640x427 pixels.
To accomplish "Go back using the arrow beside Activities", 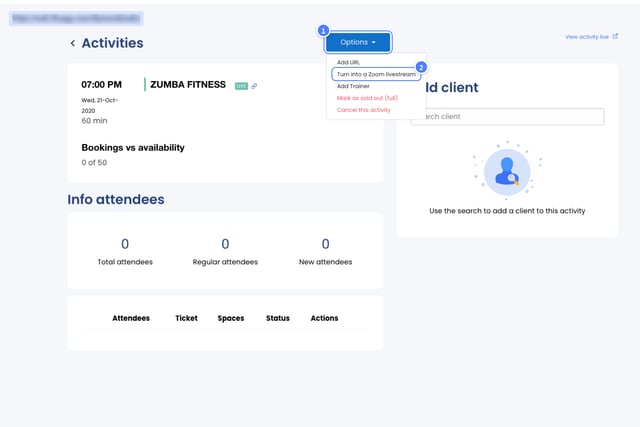I will tap(73, 43).
